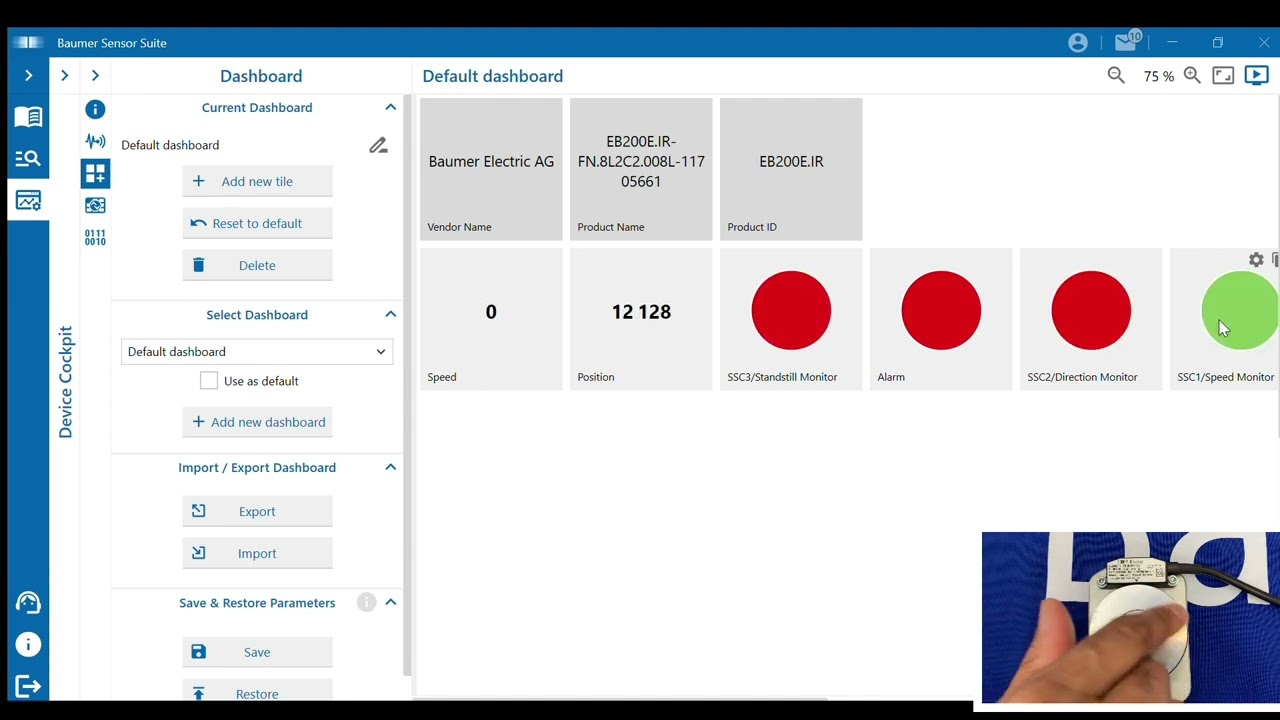
Task: Start dashboard presentation mode icon
Action: (x=1257, y=76)
